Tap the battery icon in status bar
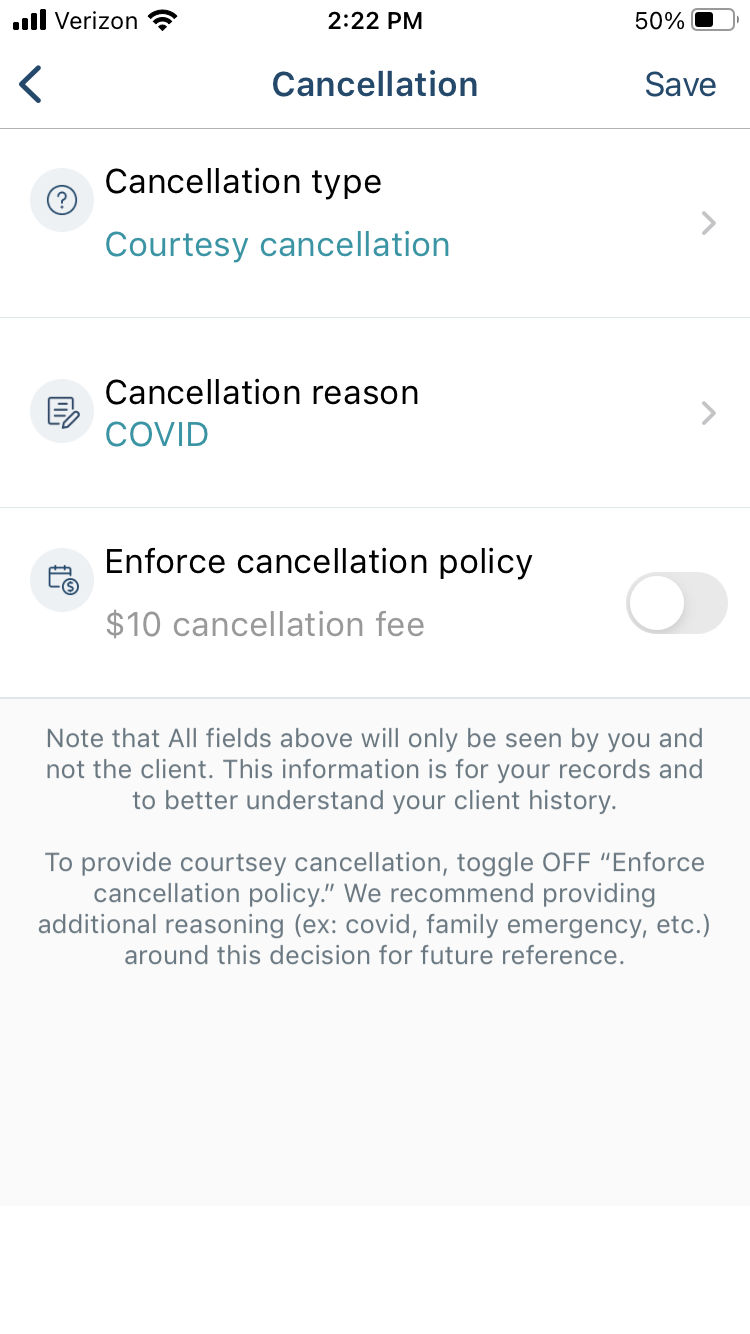750x1334 pixels. tap(714, 20)
